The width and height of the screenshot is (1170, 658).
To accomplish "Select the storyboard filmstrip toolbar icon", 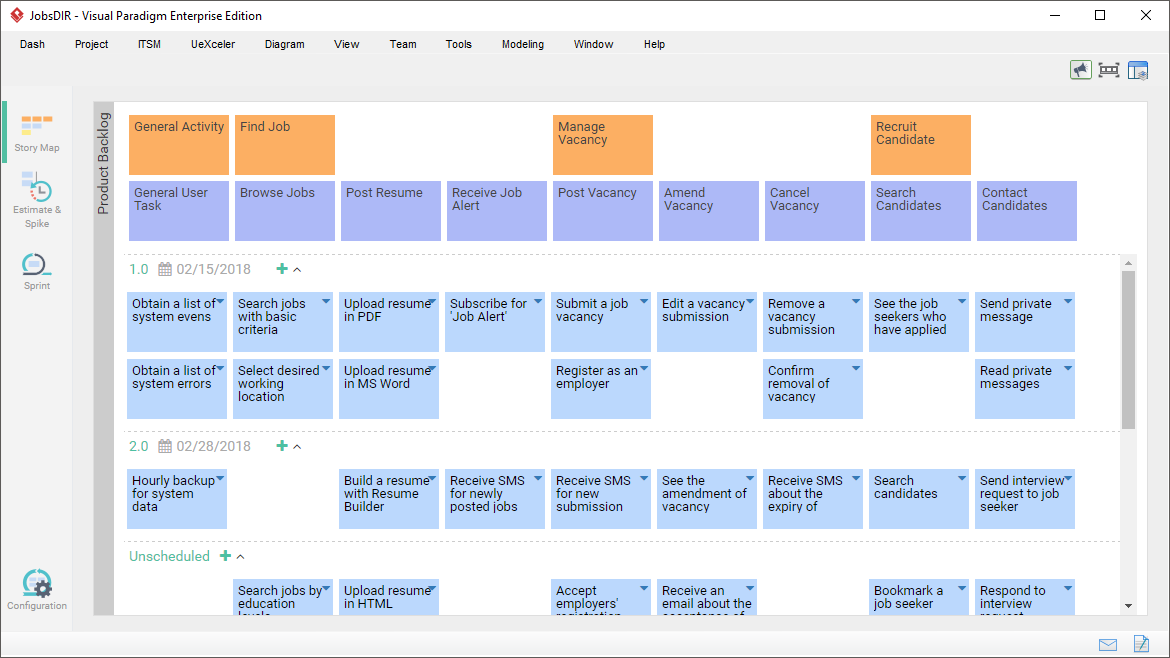I will tap(1109, 70).
